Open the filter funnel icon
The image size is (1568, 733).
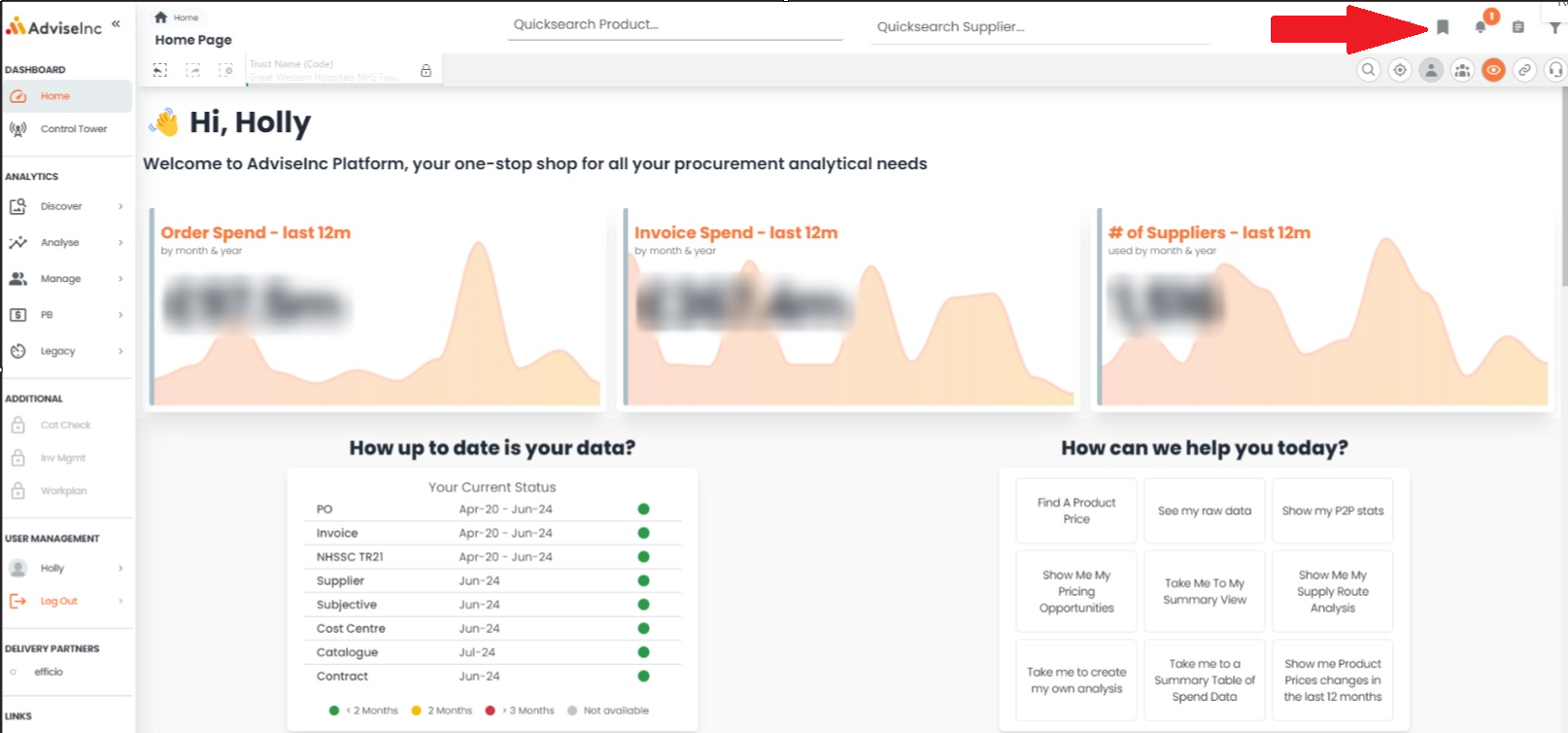tap(1555, 27)
